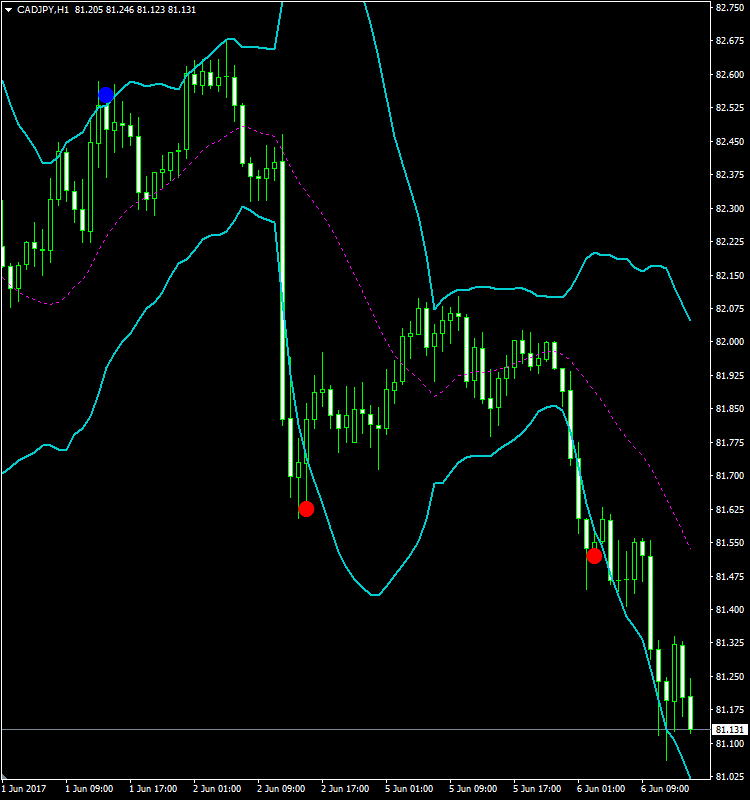
Task: Click the 82.075 price axis label
Action: tap(730, 308)
